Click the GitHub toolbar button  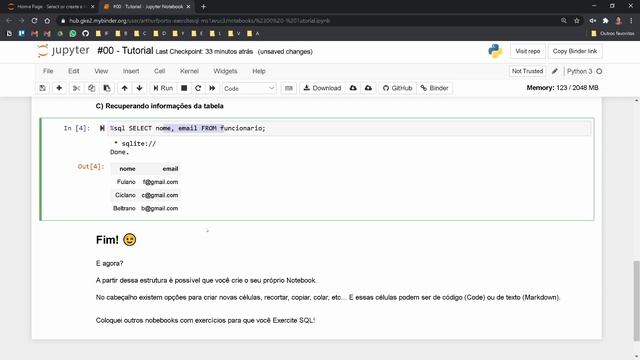tap(398, 88)
